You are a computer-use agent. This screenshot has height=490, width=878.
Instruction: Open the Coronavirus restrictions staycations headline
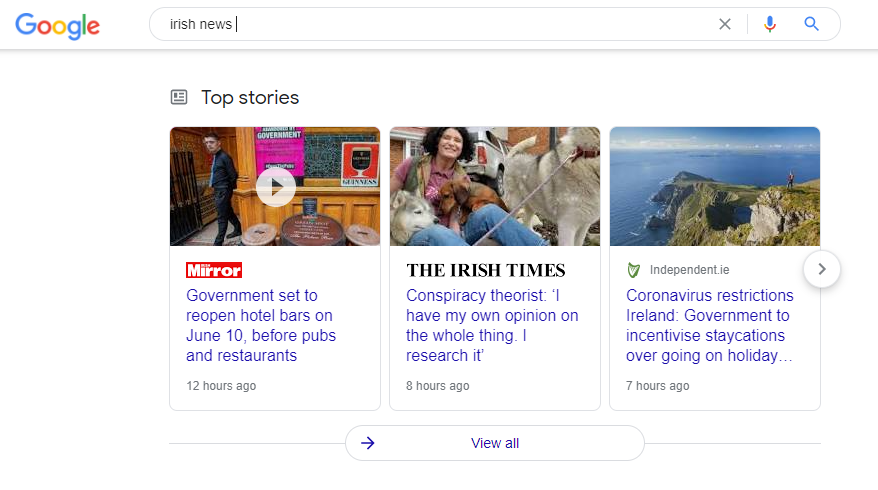(710, 325)
